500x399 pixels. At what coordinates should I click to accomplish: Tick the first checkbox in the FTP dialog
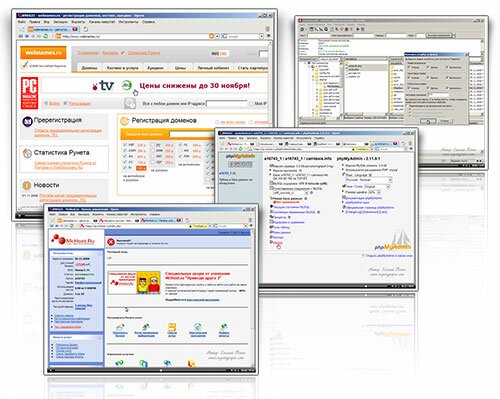[x=409, y=67]
